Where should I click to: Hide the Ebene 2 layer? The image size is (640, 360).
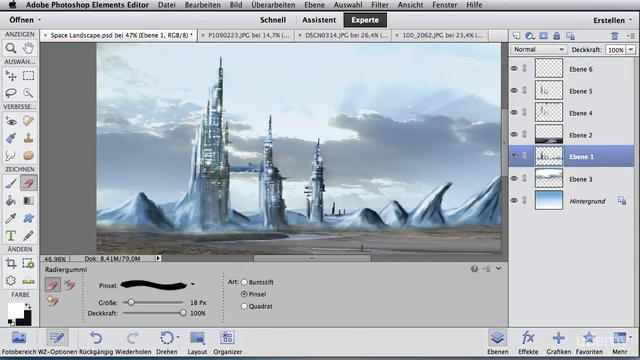coord(514,135)
